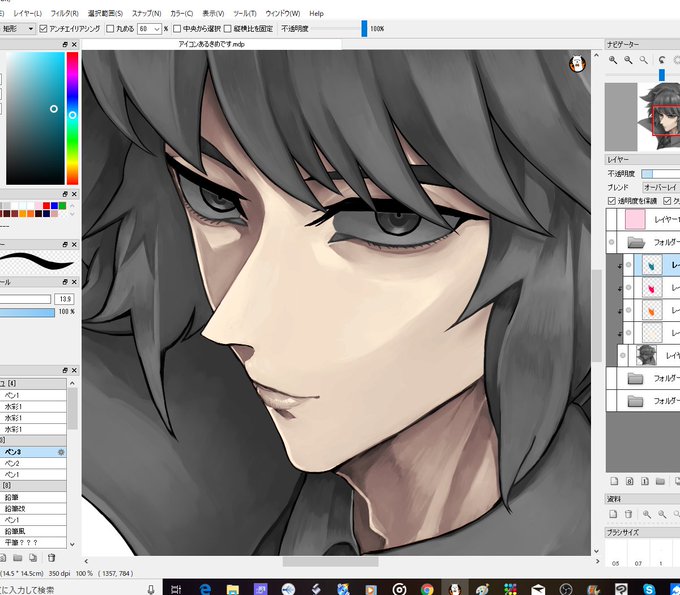Open Task View on the taskbar
This screenshot has width=680, height=595.
pos(176,588)
